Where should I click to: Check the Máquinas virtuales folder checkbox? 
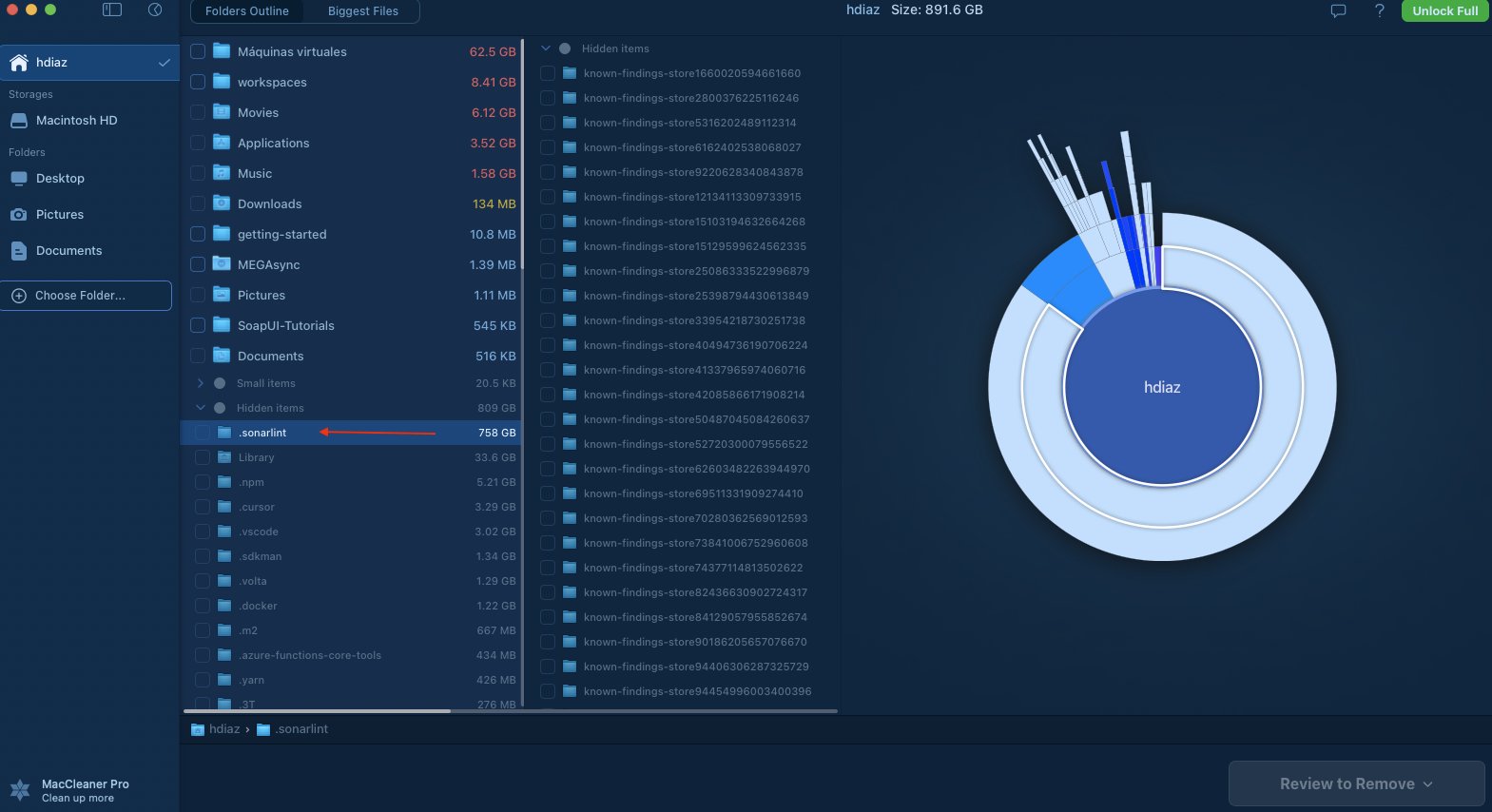198,51
